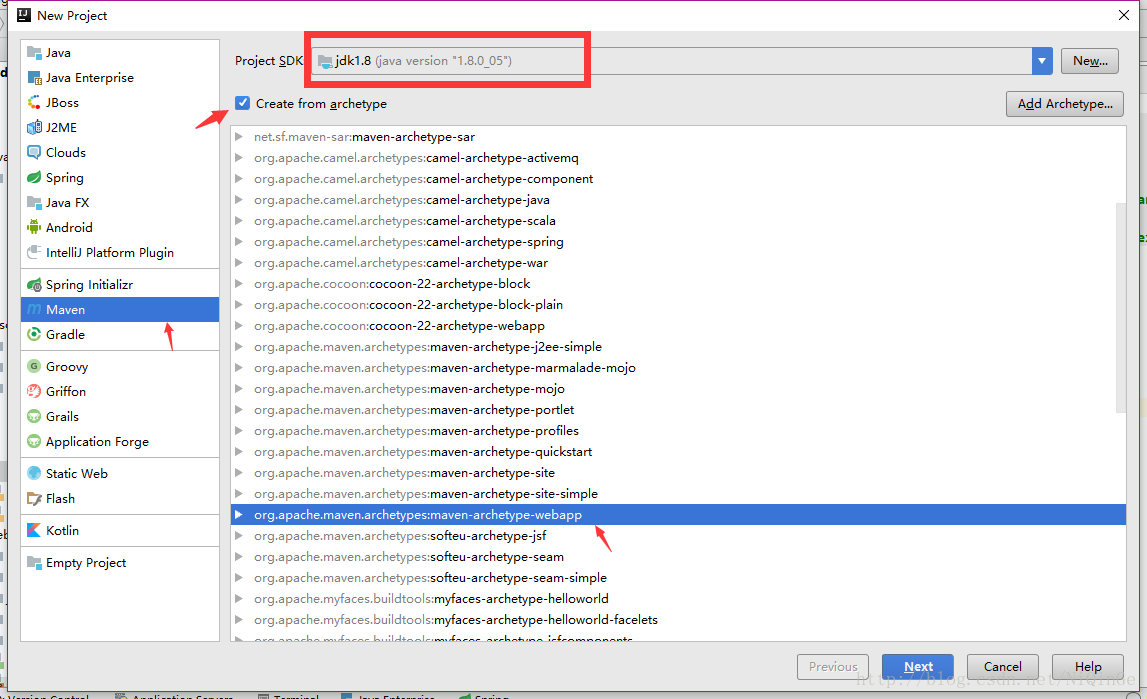Click the IntelliJ Platform Plugin icon

point(34,252)
